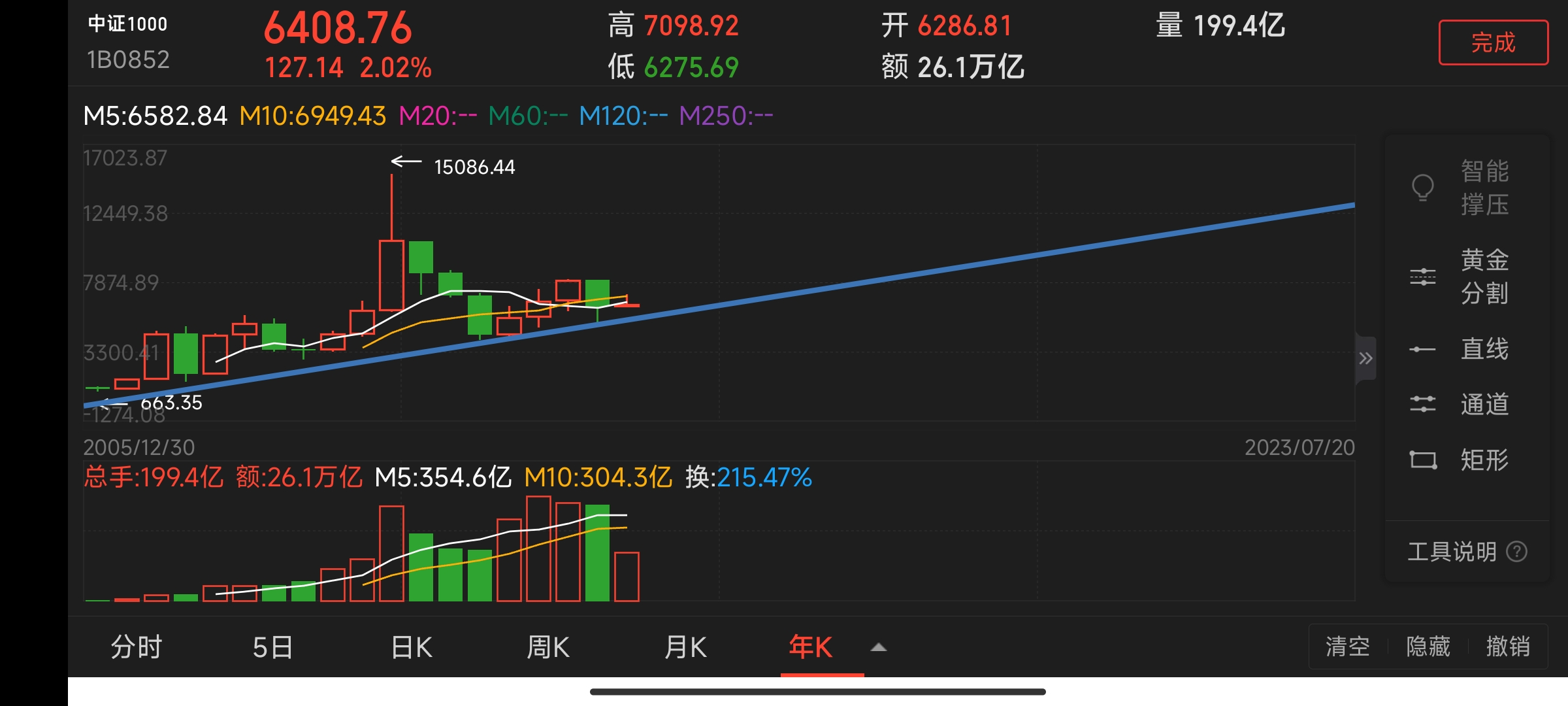Toggle 隐藏 to hide drawings
Image resolution: width=1568 pixels, height=706 pixels.
[x=1428, y=647]
